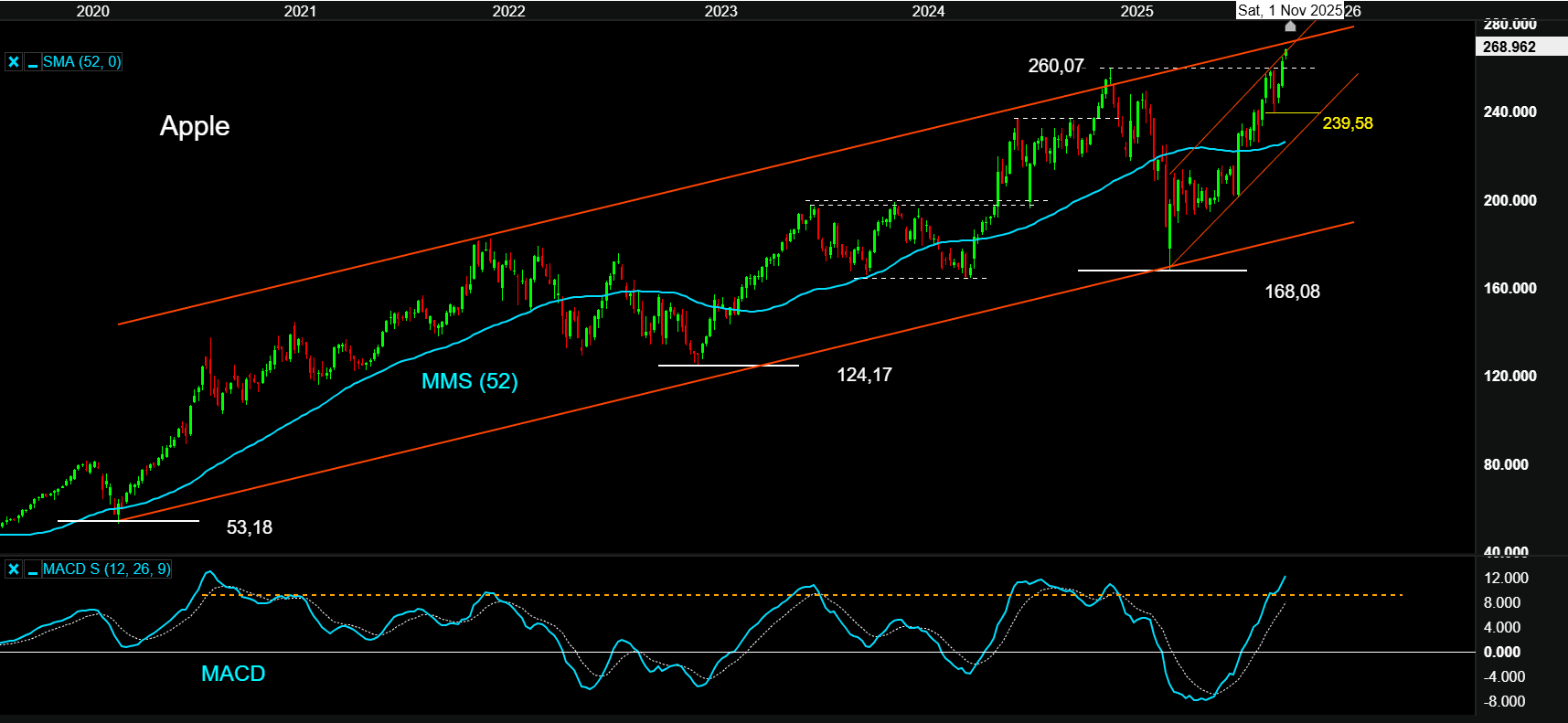Image resolution: width=1568 pixels, height=723 pixels.
Task: Click the MMS (52) text annotation
Action: 469,381
